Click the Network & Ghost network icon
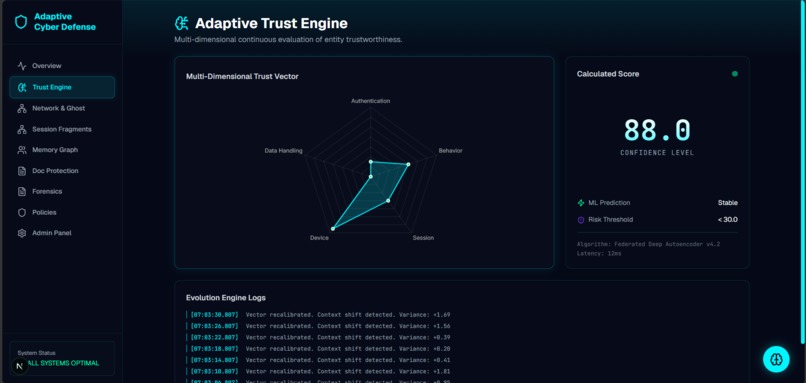This screenshot has height=383, width=806. [22, 108]
